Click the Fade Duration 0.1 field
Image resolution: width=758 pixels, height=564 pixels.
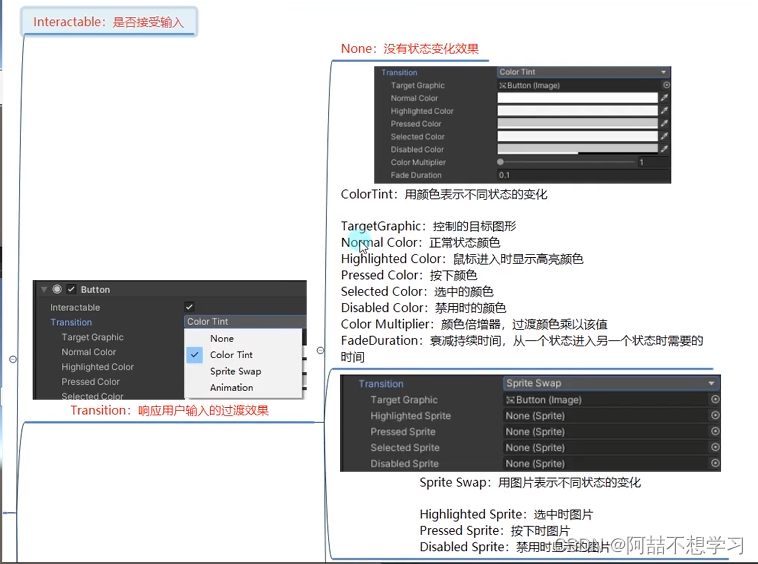click(583, 175)
